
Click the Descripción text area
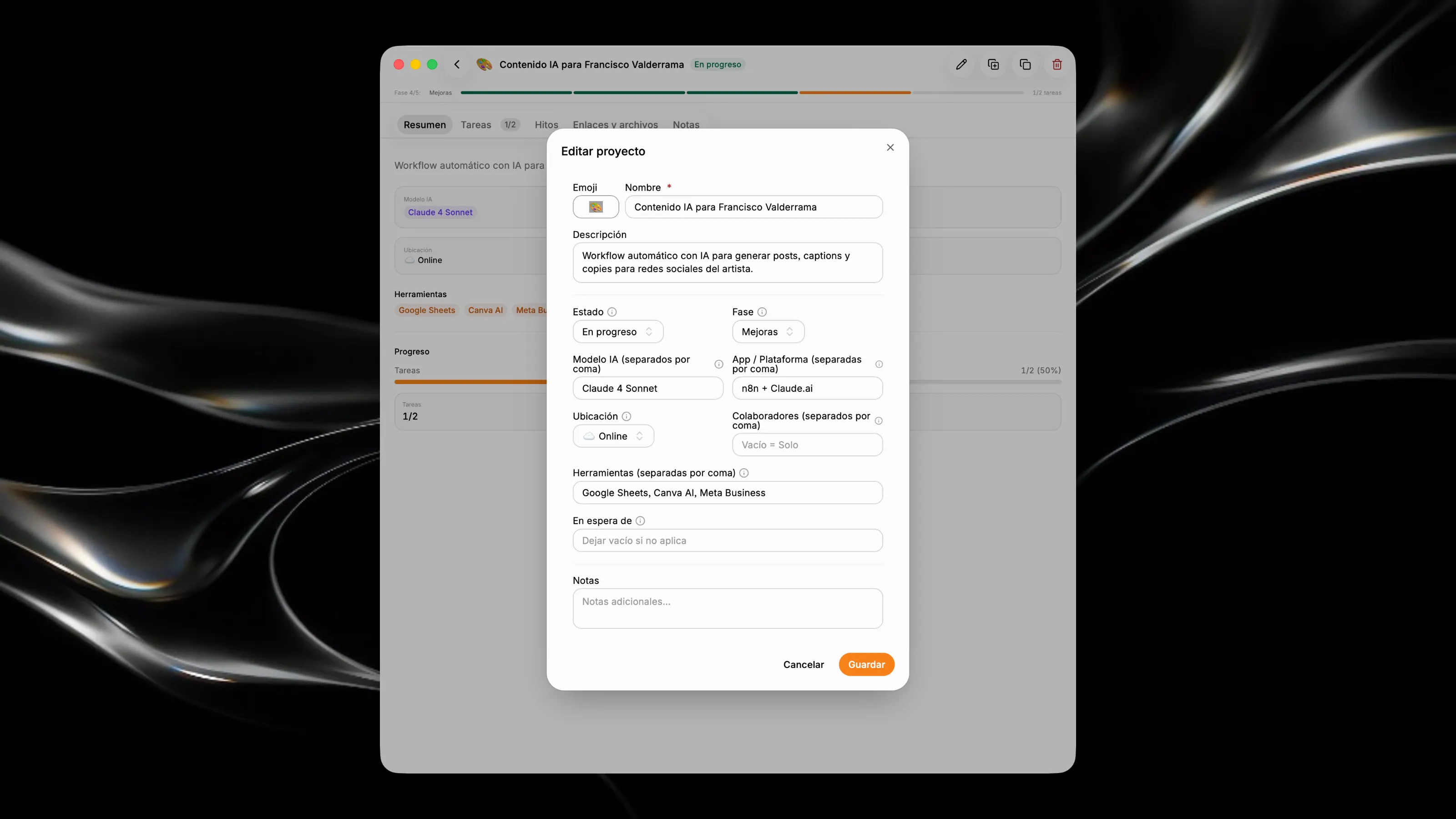(x=728, y=263)
